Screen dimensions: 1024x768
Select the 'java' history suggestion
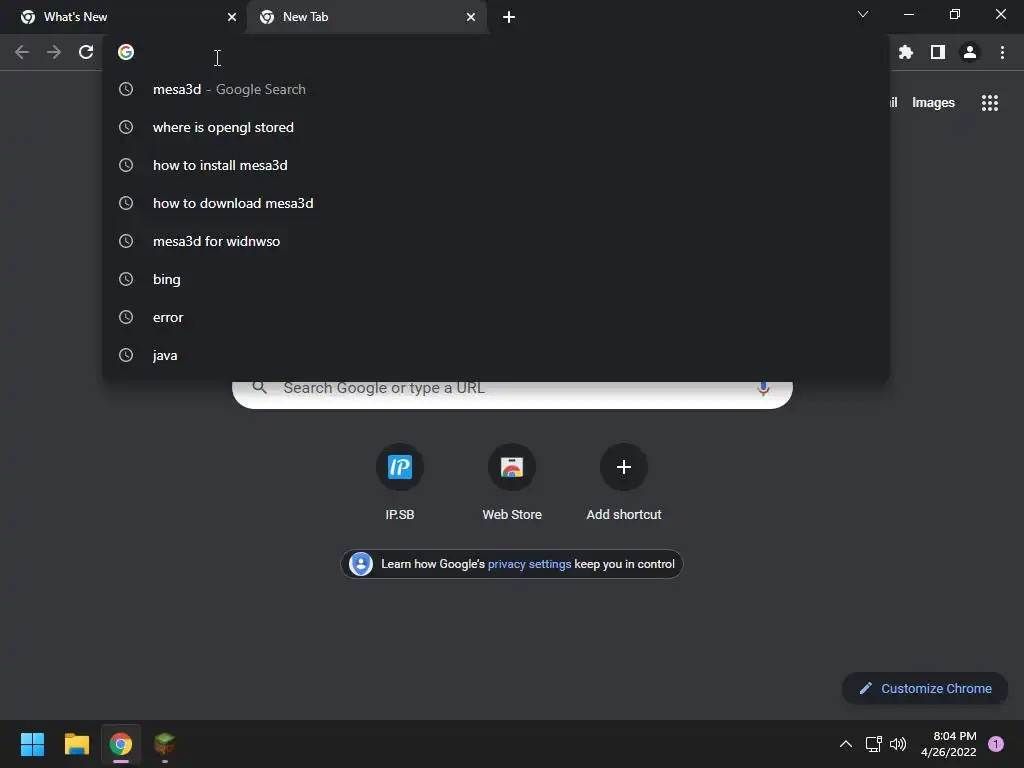(x=496, y=355)
